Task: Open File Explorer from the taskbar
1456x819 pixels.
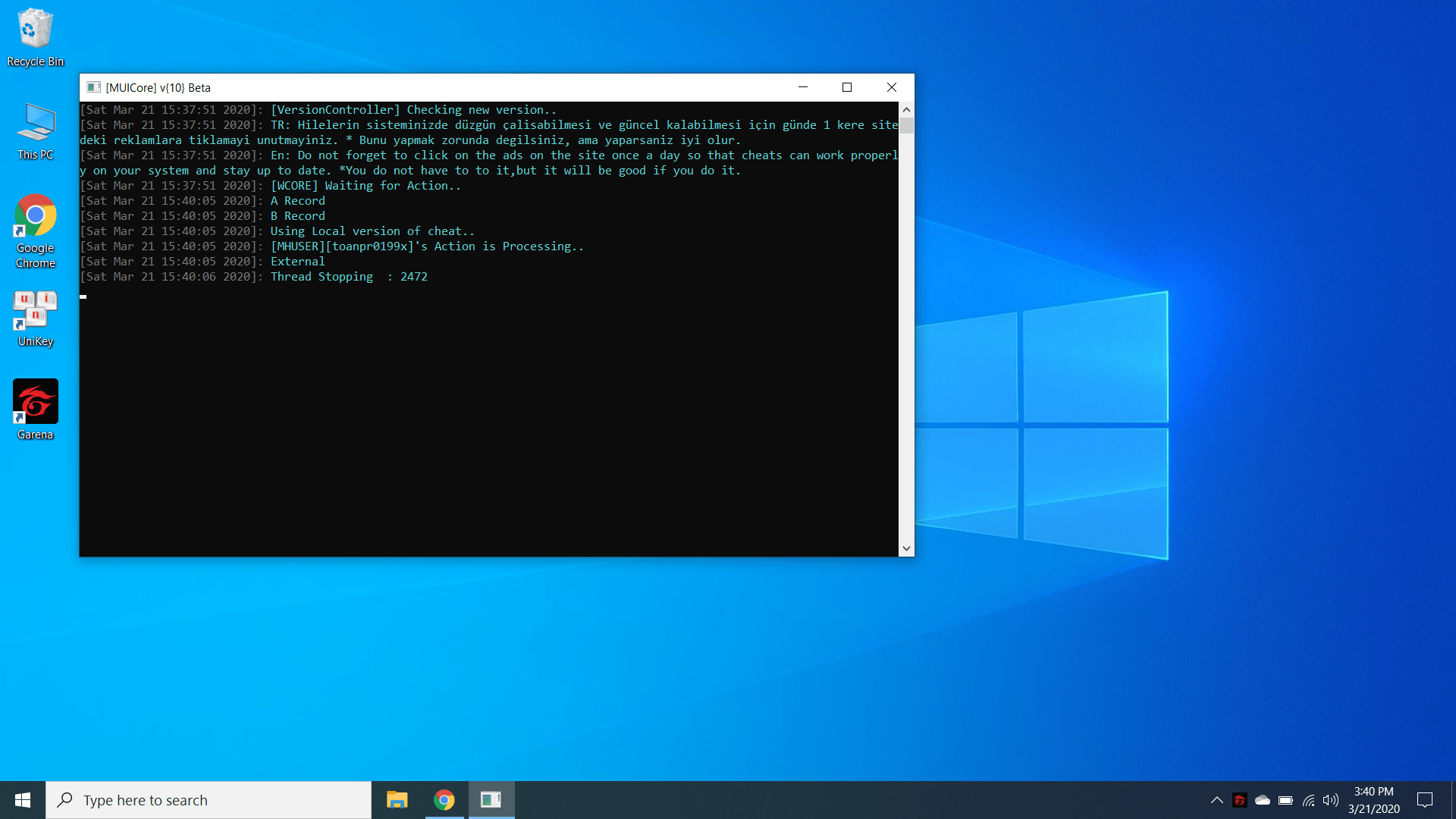Action: pyautogui.click(x=397, y=800)
